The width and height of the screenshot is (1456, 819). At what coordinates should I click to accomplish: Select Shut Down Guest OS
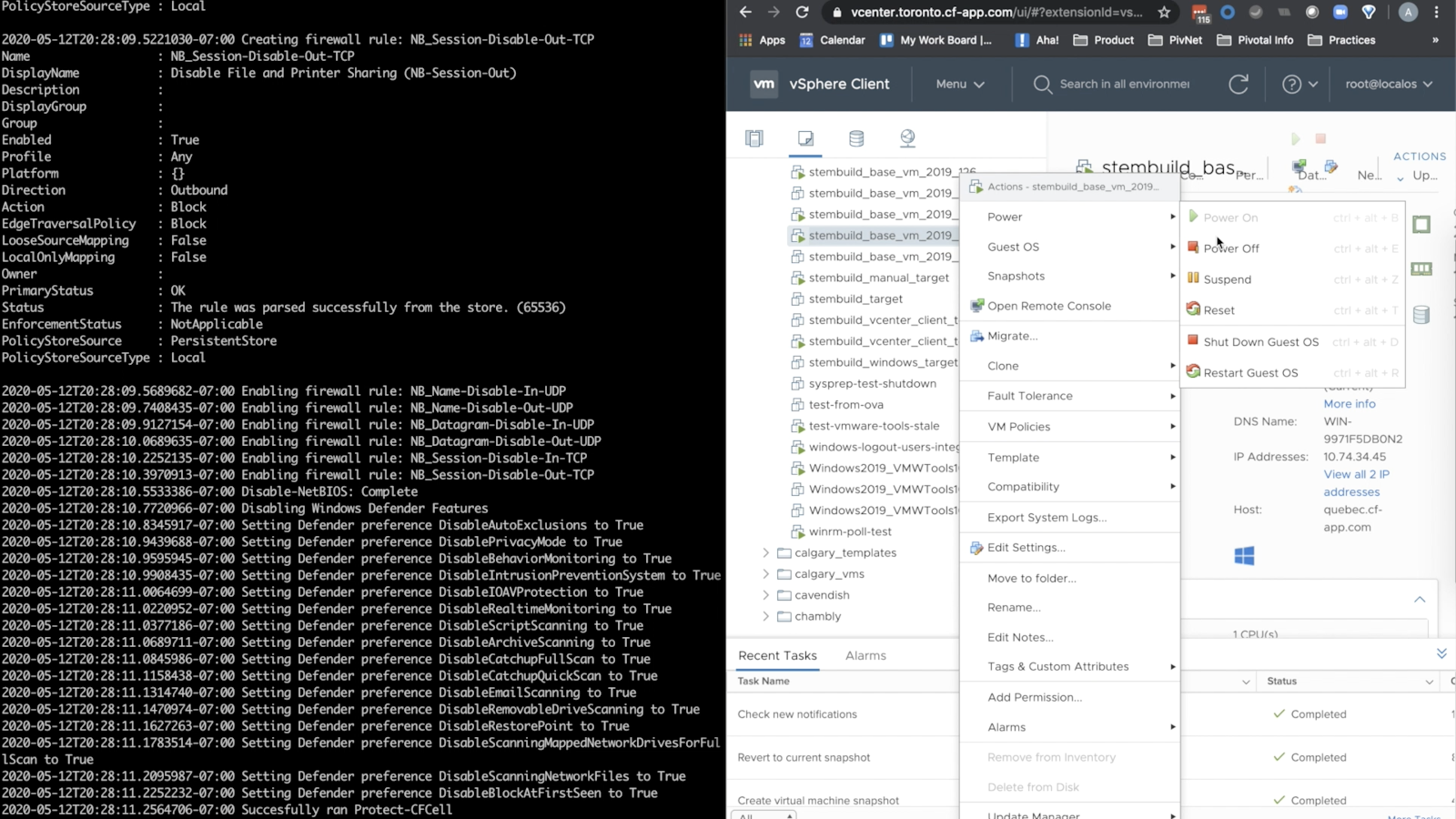(1293, 342)
